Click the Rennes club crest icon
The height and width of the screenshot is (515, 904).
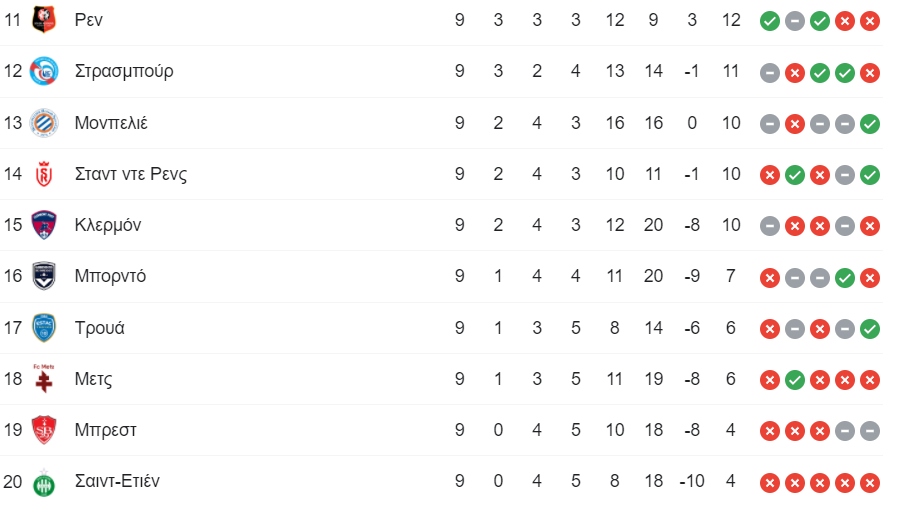click(x=44, y=20)
